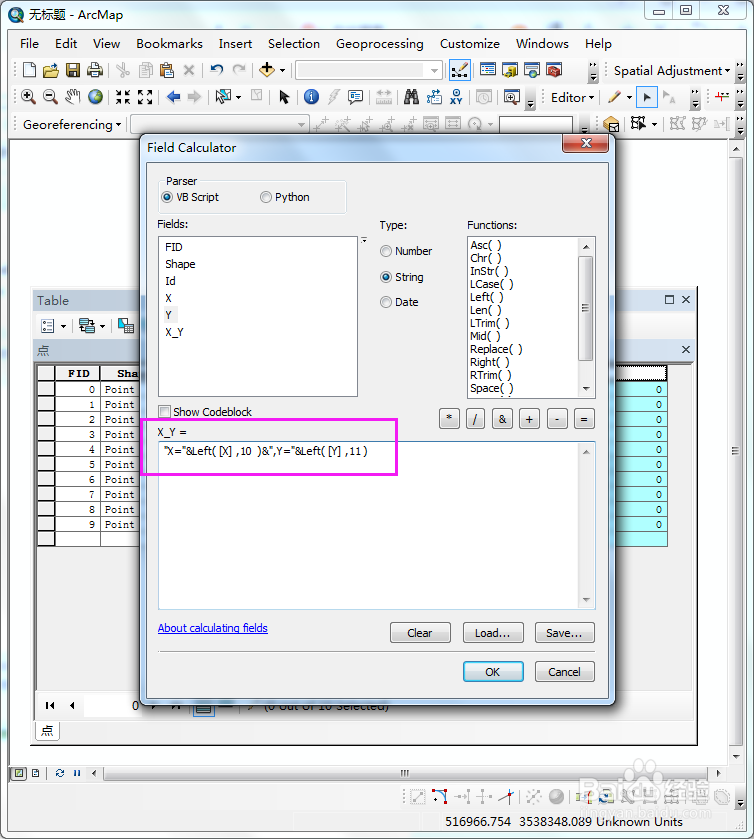Expand the map scale combo box
The image size is (754, 839).
point(434,70)
